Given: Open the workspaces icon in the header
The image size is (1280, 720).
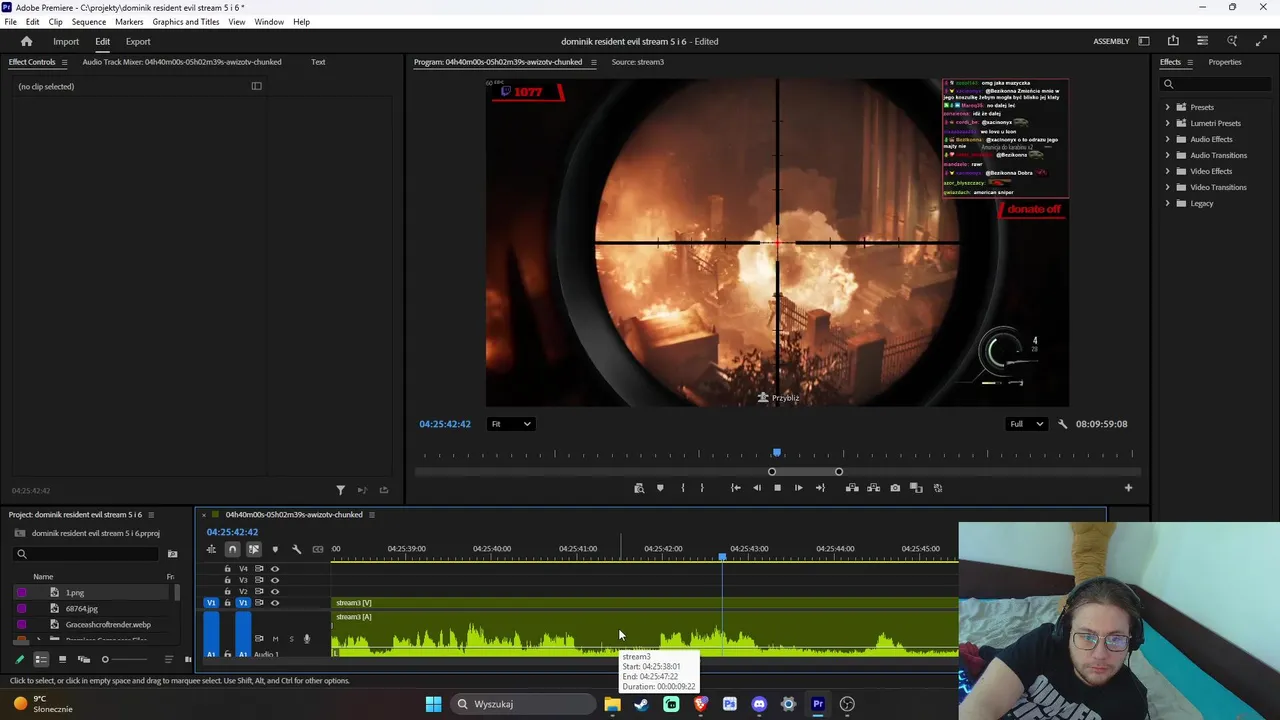Looking at the screenshot, I should tap(1144, 41).
